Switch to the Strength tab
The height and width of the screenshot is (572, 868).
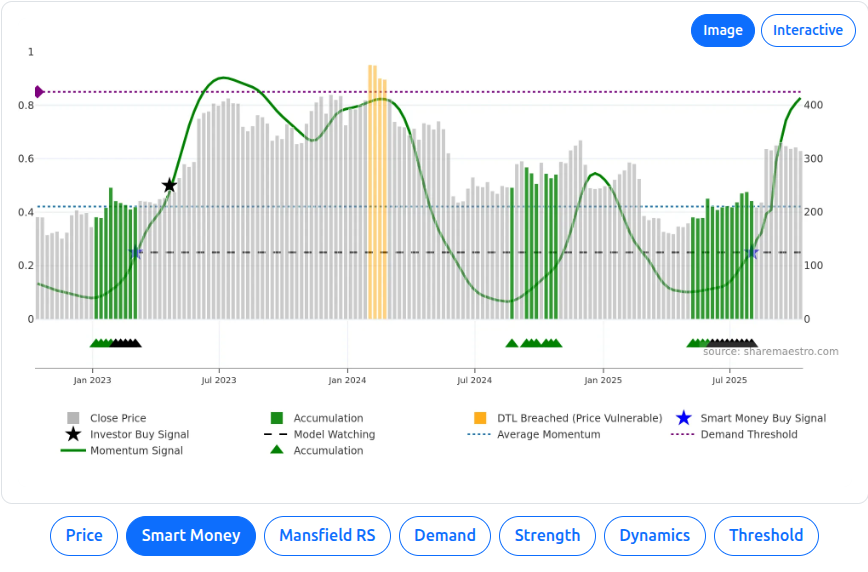coord(547,535)
